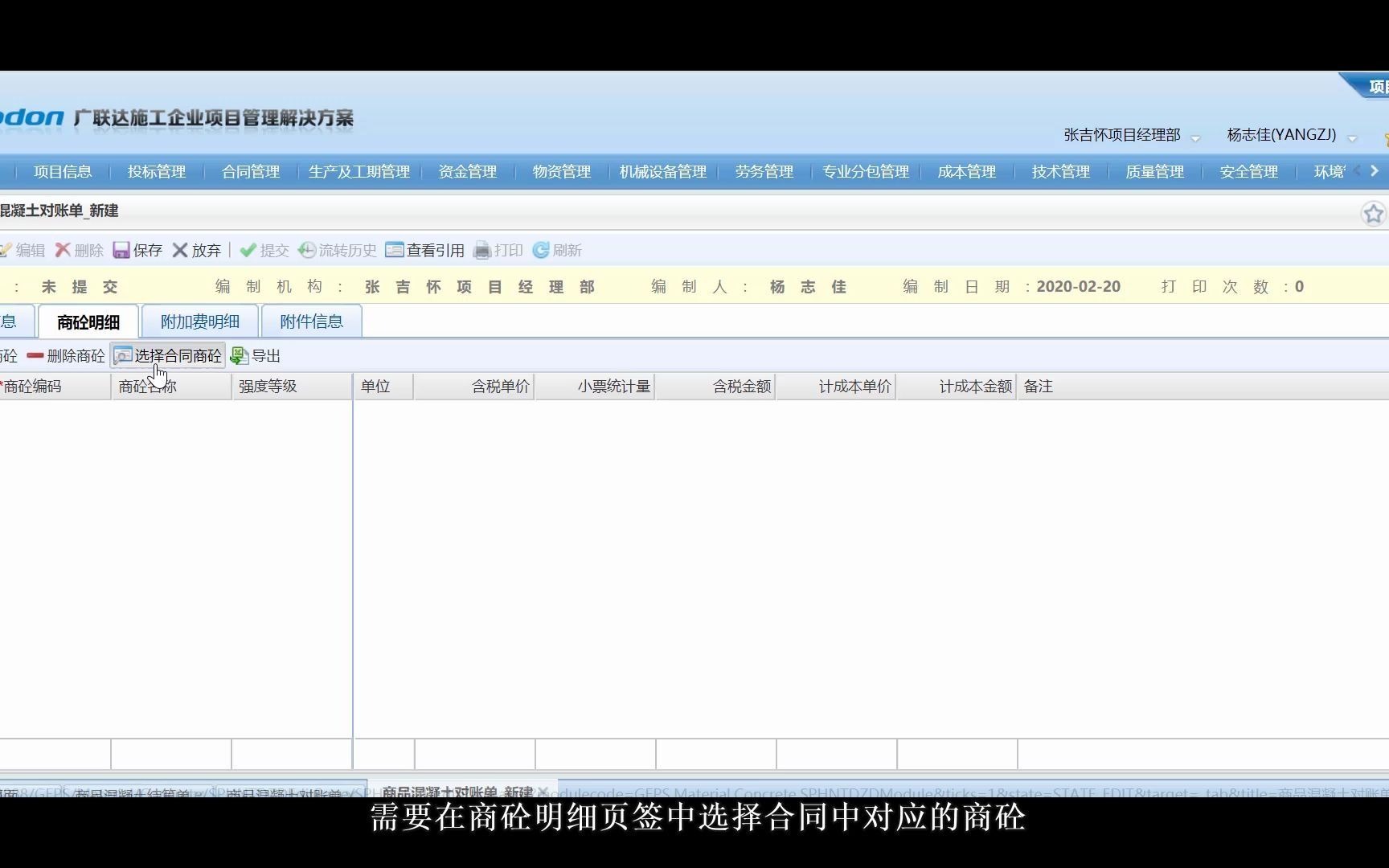The image size is (1389, 868).
Task: Click the 计成本金额 column header
Action: pyautogui.click(x=957, y=387)
